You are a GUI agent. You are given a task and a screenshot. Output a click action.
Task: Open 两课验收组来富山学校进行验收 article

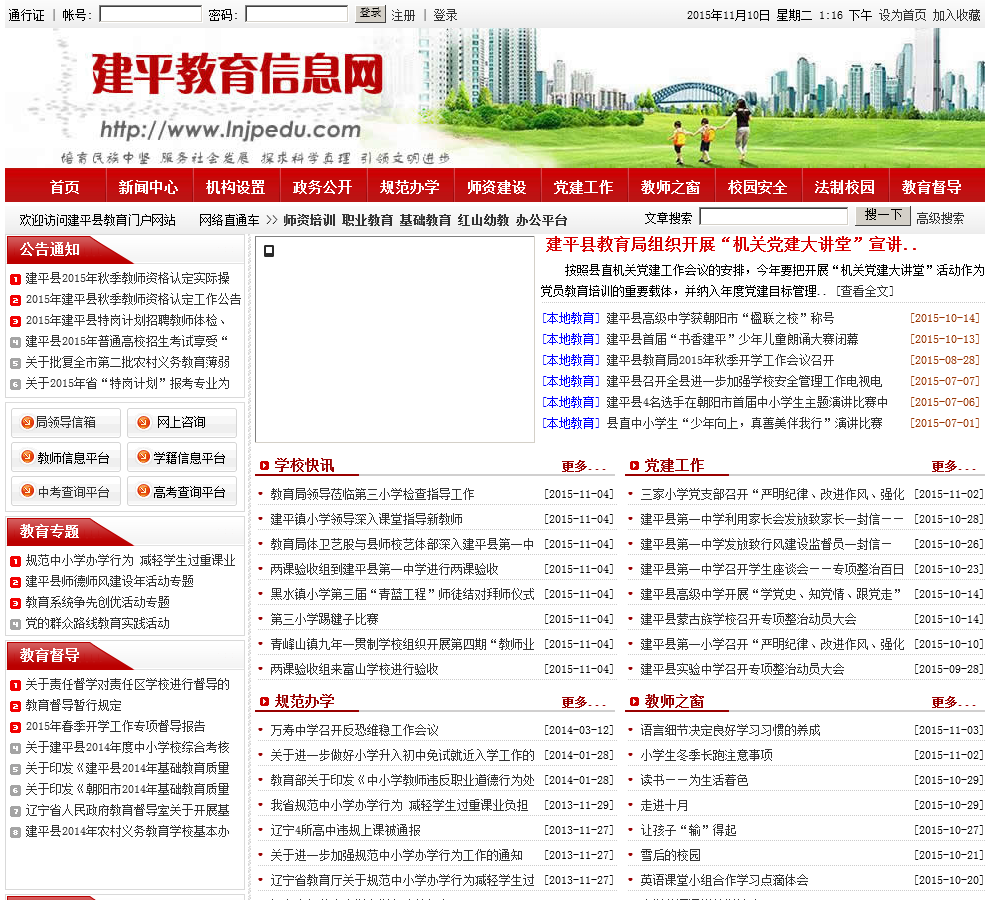click(354, 669)
